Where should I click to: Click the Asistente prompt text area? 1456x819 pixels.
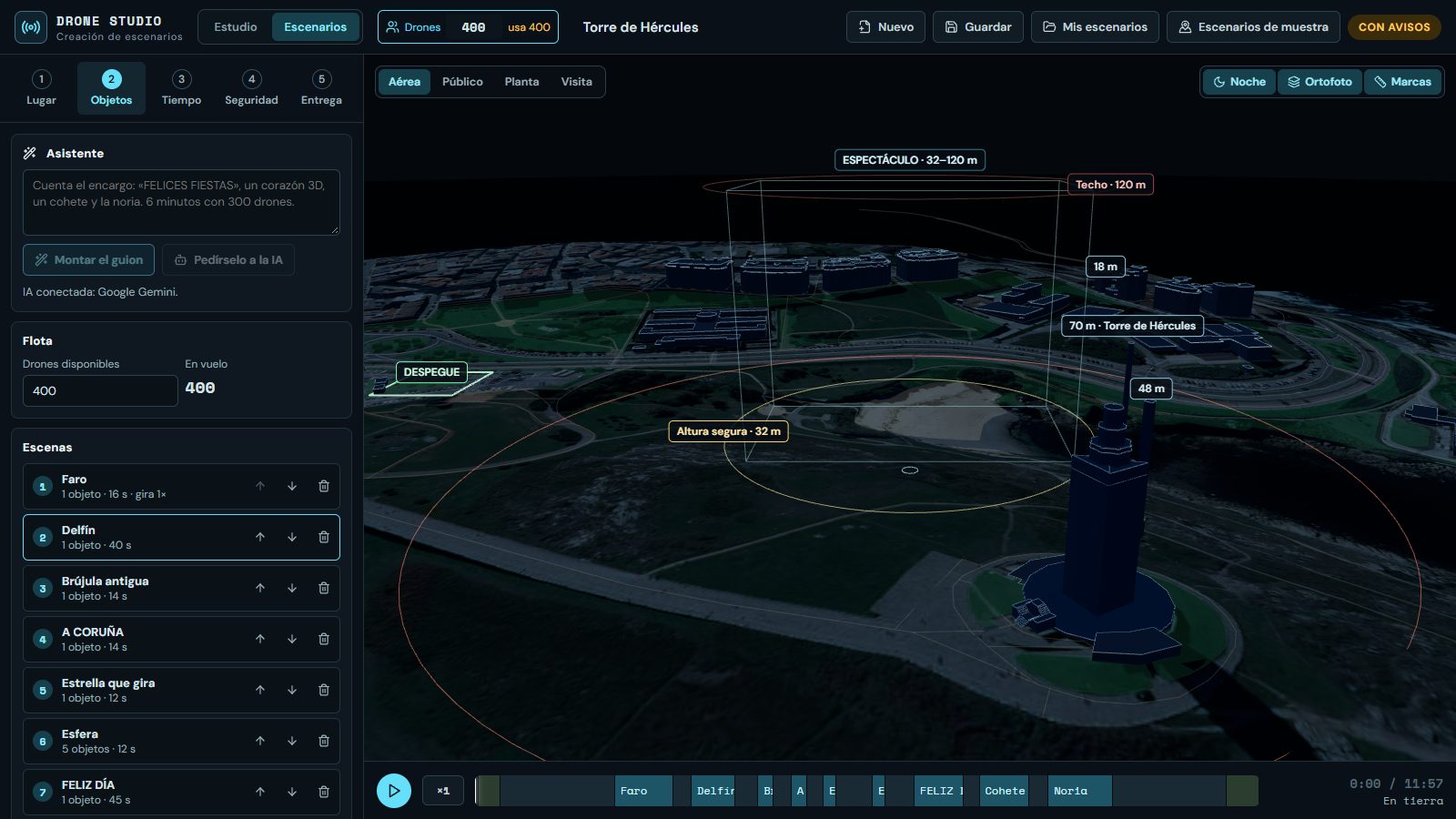point(181,202)
